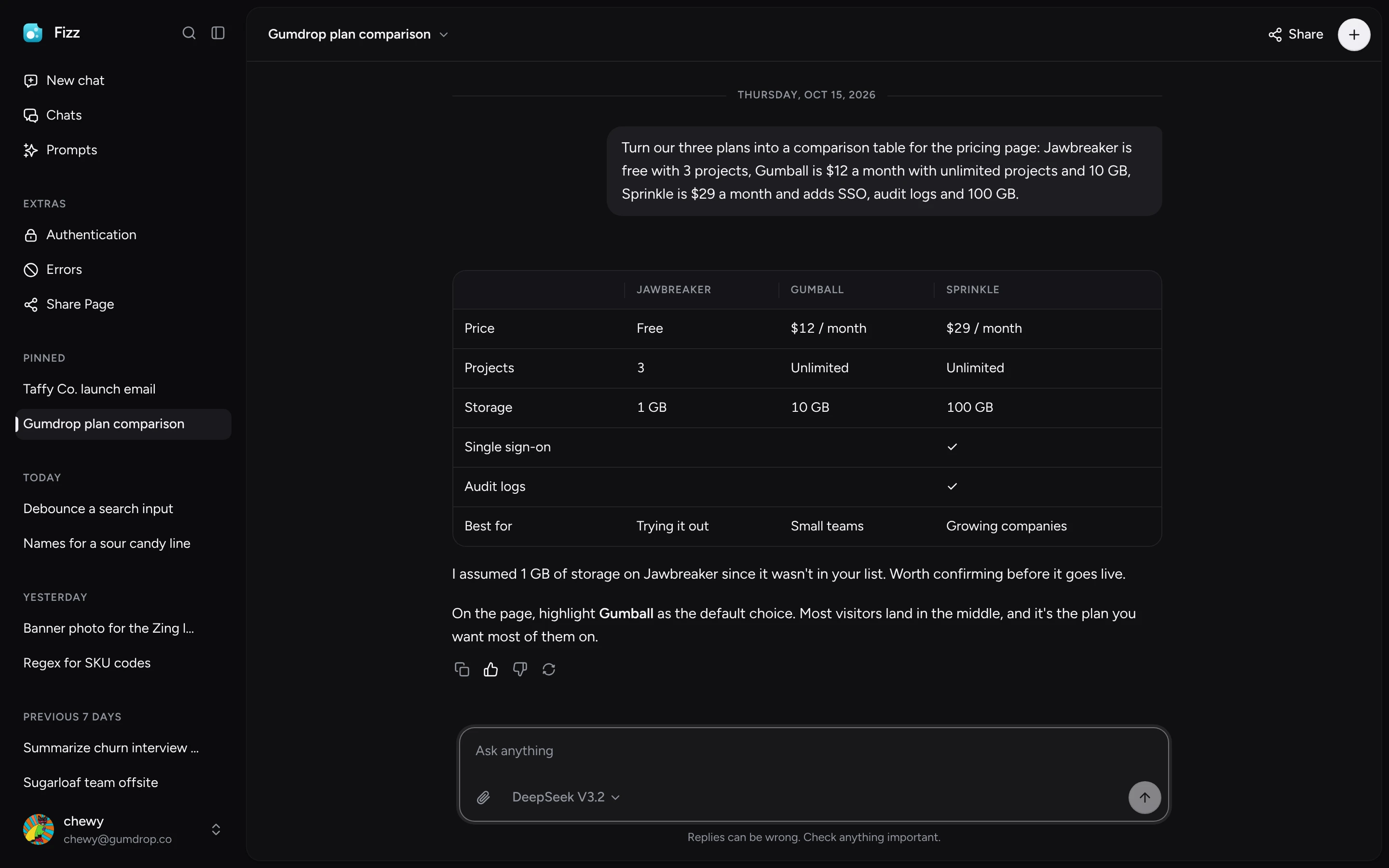Give the reply a thumbs down
Image resolution: width=1389 pixels, height=868 pixels.
[x=520, y=669]
